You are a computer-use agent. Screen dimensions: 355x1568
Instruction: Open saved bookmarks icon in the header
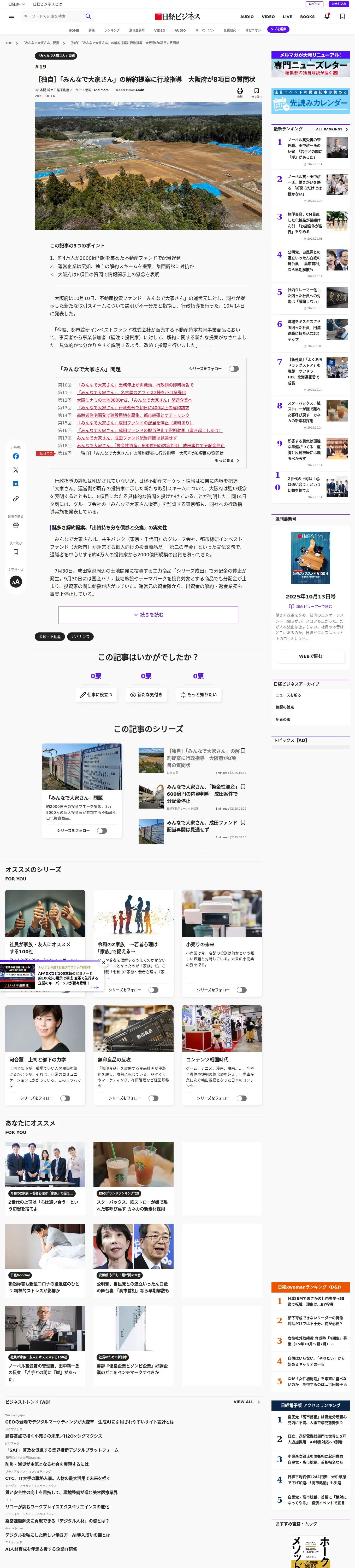(342, 16)
